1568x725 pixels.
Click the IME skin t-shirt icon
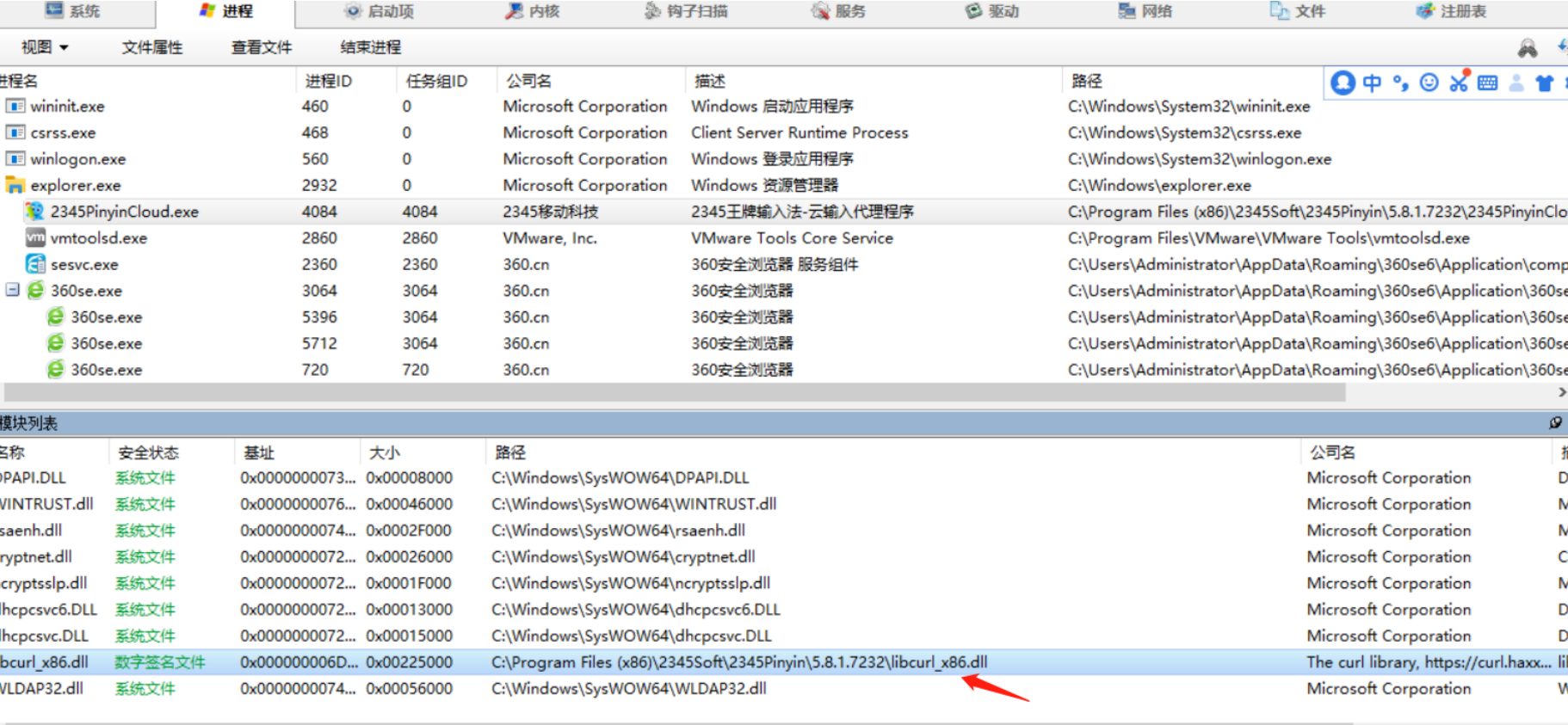point(1545,83)
